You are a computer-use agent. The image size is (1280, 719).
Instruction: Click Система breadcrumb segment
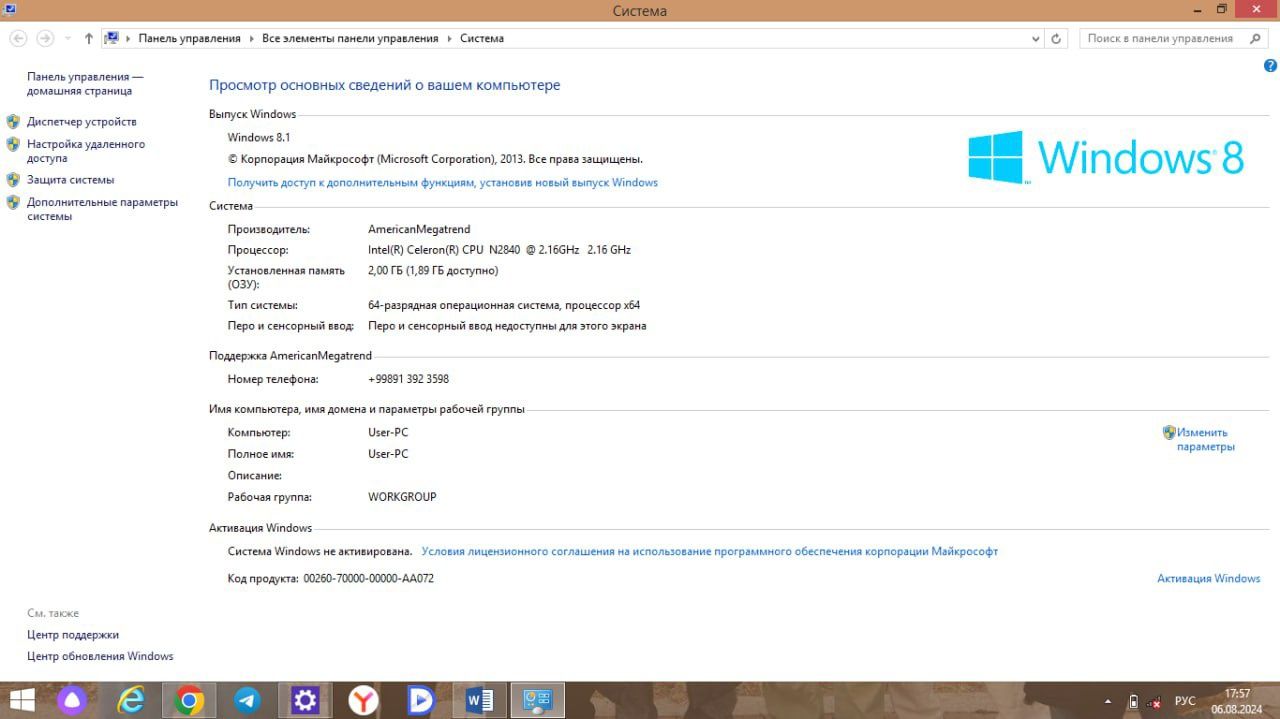point(482,38)
